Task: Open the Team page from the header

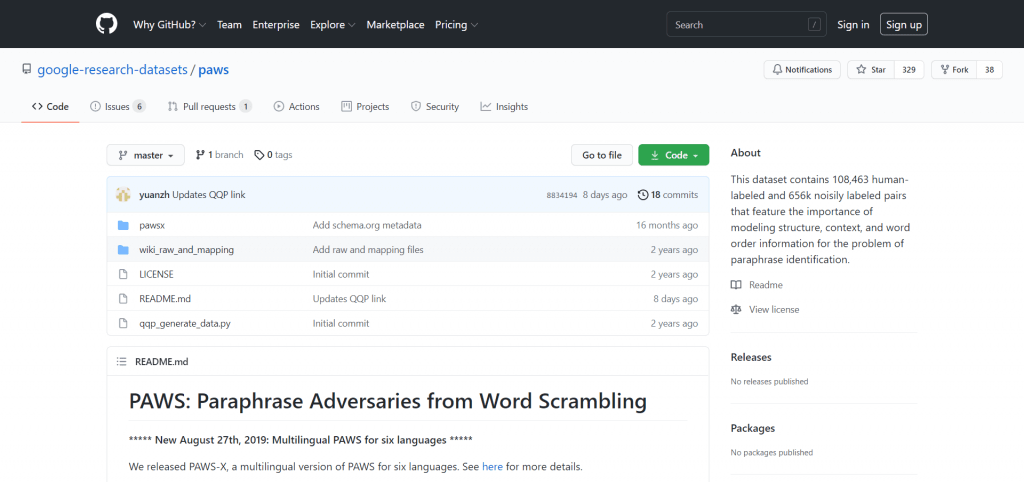Action: [229, 25]
